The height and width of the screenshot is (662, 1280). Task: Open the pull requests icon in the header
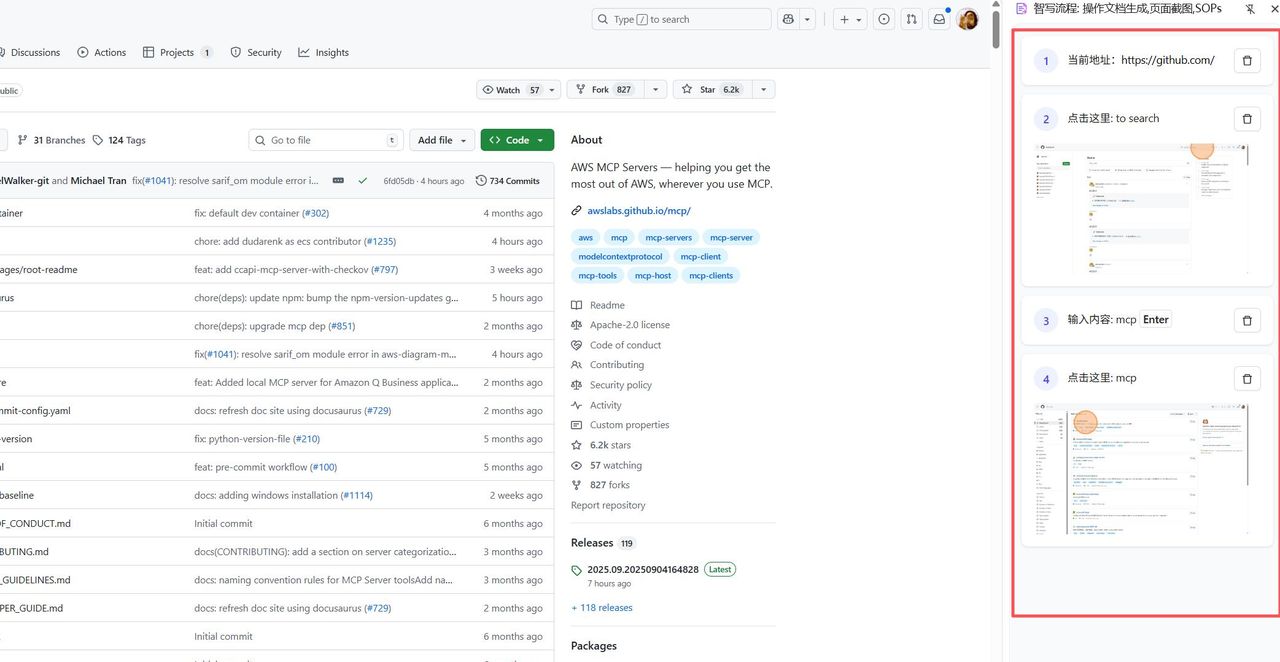[x=911, y=19]
